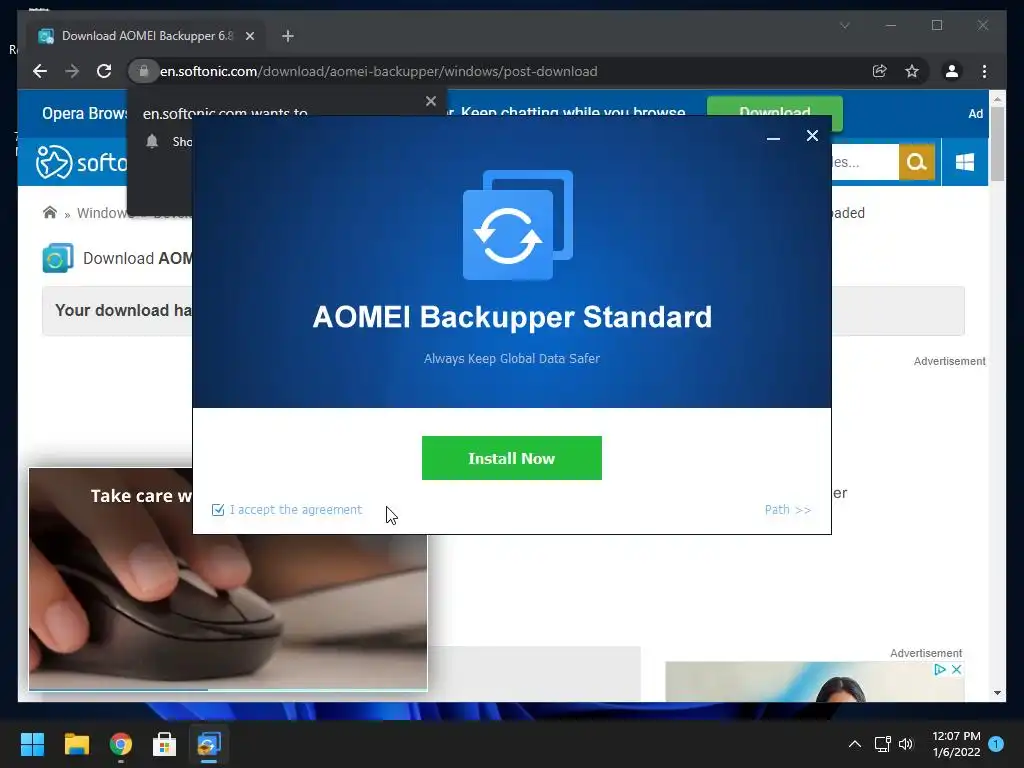Image resolution: width=1024 pixels, height=768 pixels.
Task: Click the AOMEI icon beside Download heading
Action: [x=57, y=258]
